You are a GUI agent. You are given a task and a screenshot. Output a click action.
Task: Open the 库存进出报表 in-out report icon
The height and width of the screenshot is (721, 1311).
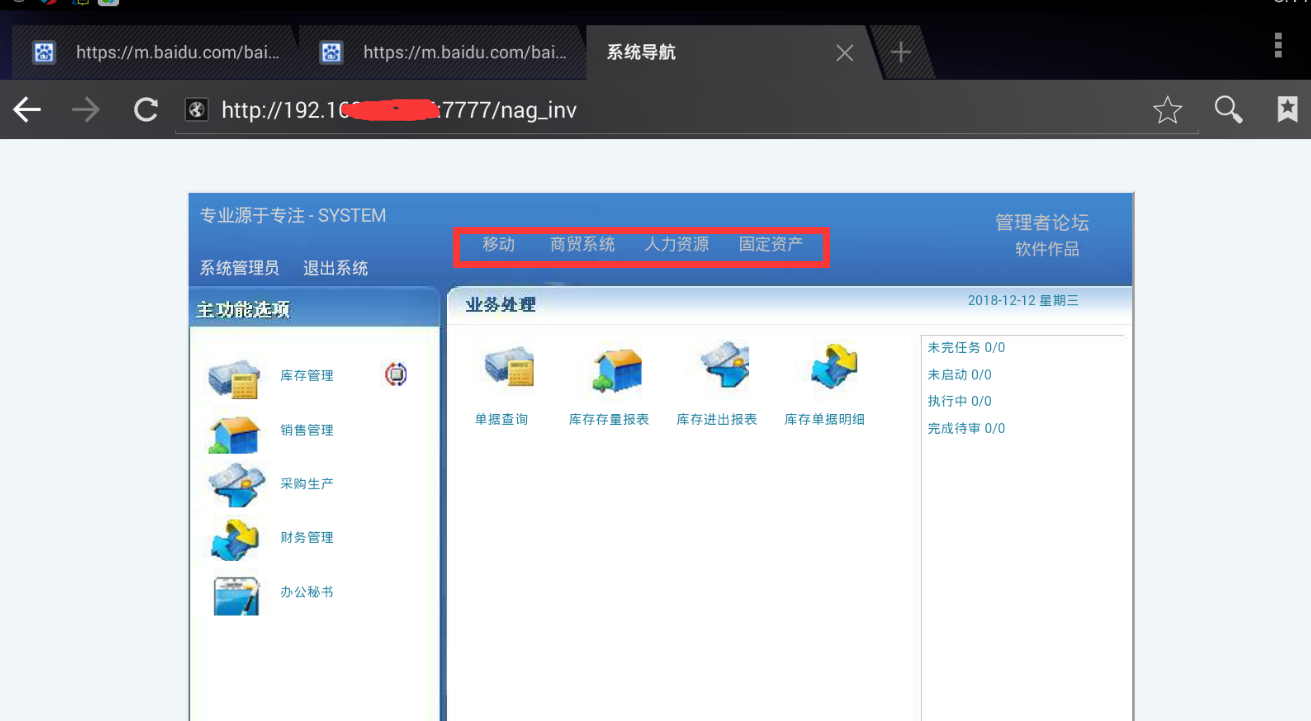(725, 368)
